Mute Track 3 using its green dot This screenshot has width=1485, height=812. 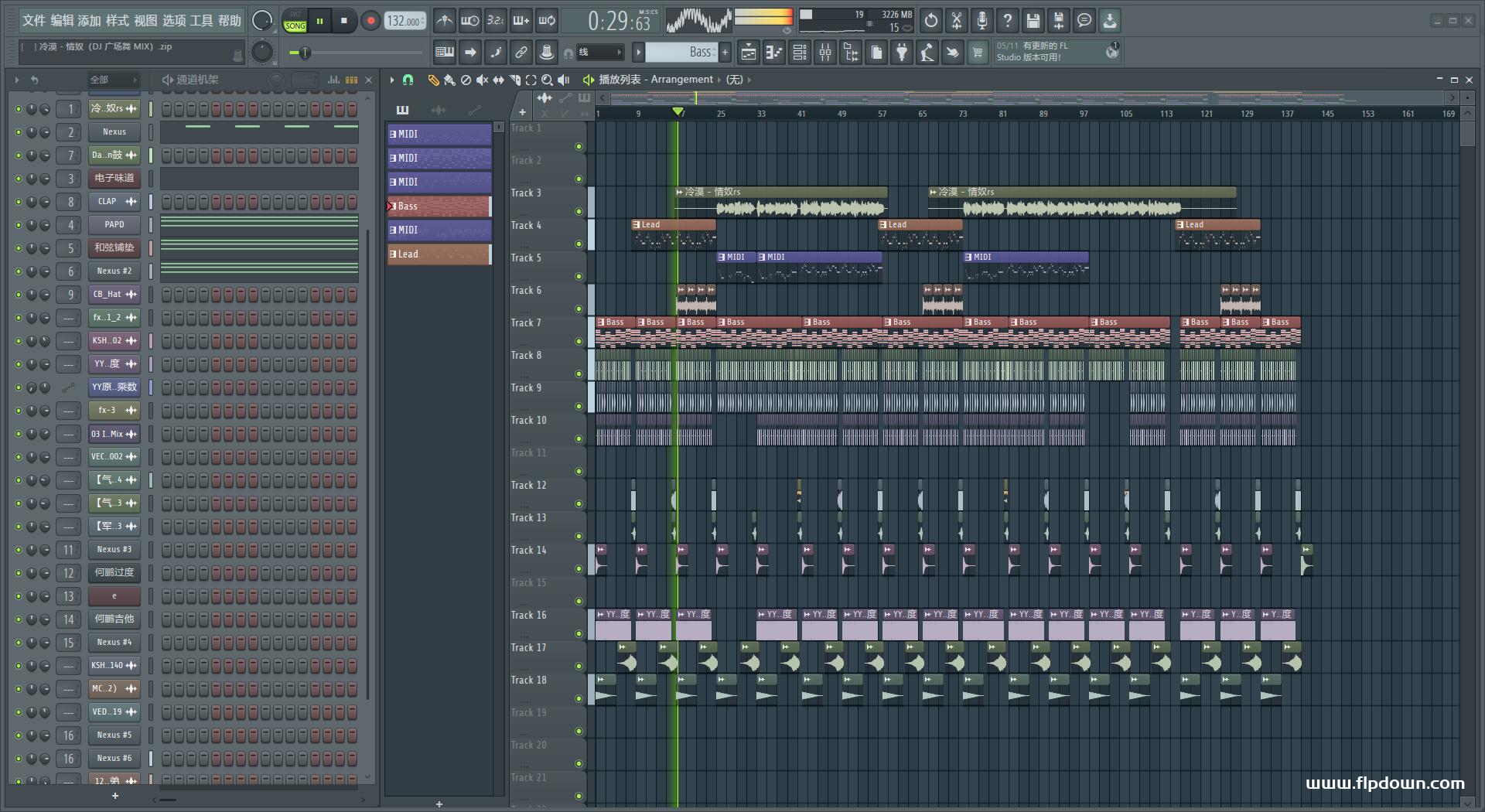pos(579,211)
